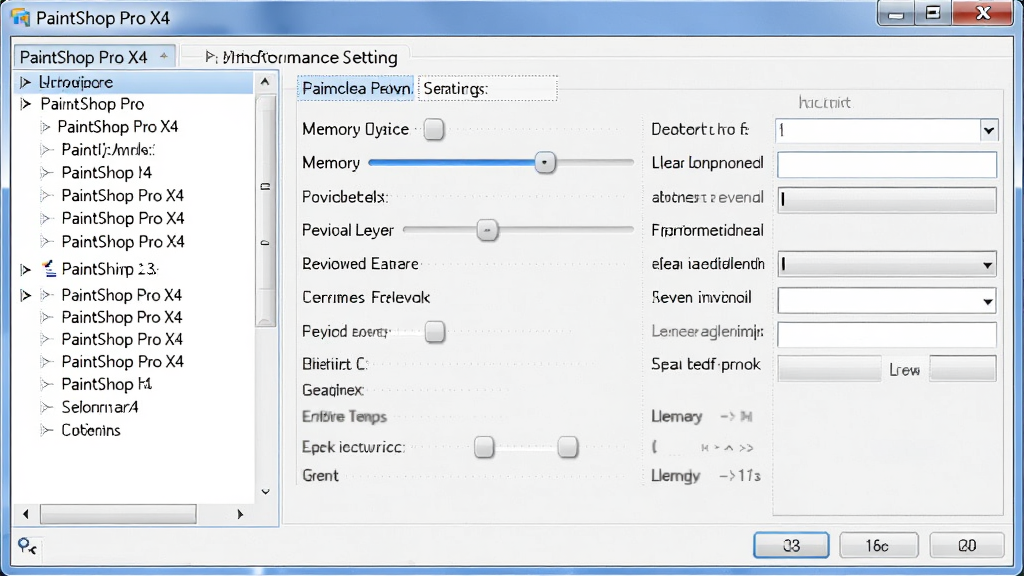Image resolution: width=1024 pixels, height=576 pixels.
Task: Click the Memory slider handle
Action: point(545,163)
